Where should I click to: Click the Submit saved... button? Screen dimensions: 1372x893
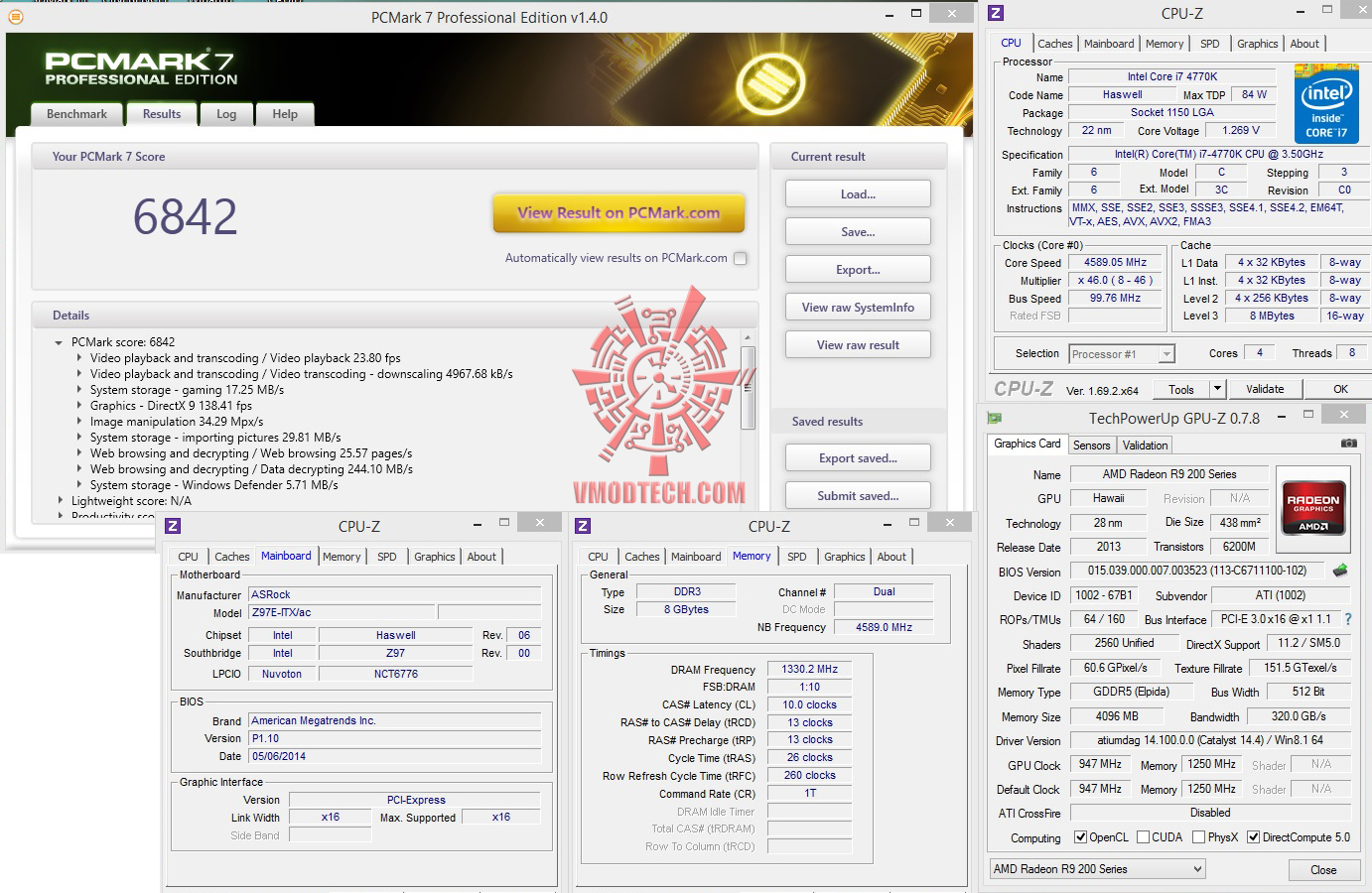pyautogui.click(x=858, y=496)
